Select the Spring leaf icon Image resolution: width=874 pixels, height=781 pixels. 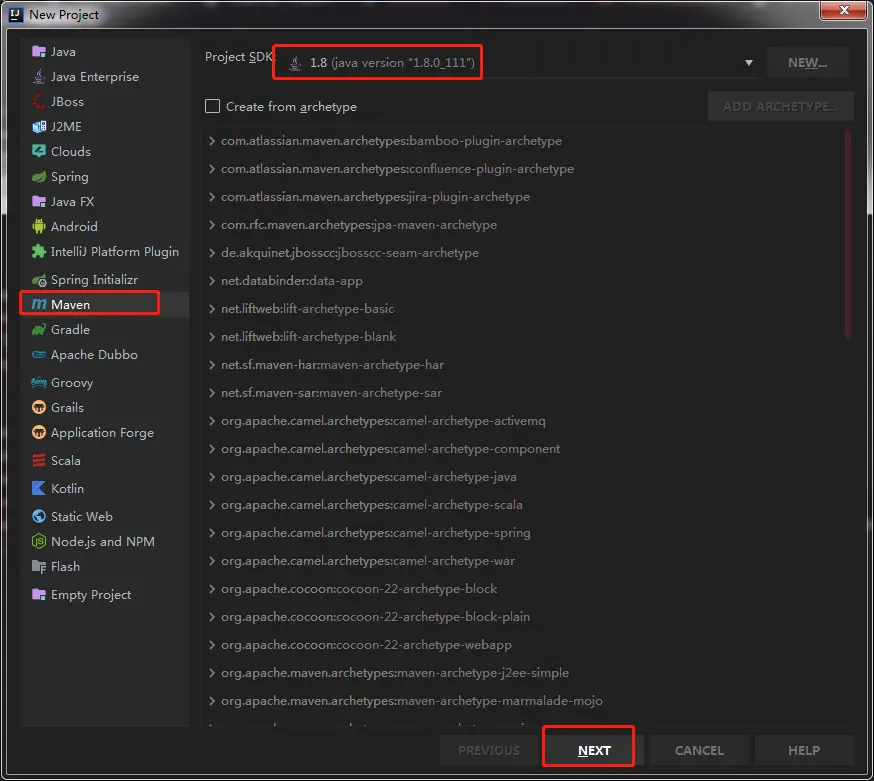pos(38,177)
